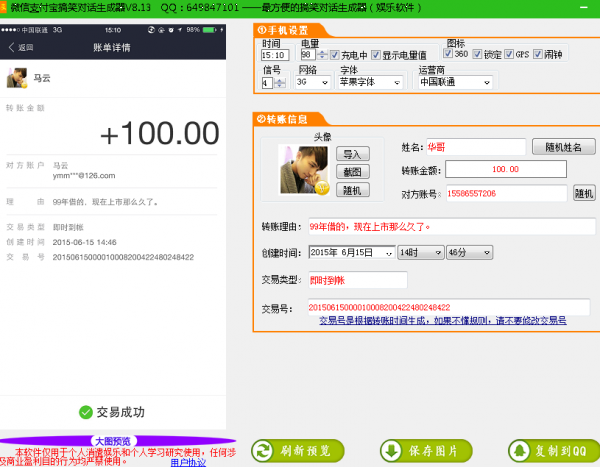The height and width of the screenshot is (467, 600).
Task: Click the 电量 battery level spinner arrows
Action: pos(322,55)
